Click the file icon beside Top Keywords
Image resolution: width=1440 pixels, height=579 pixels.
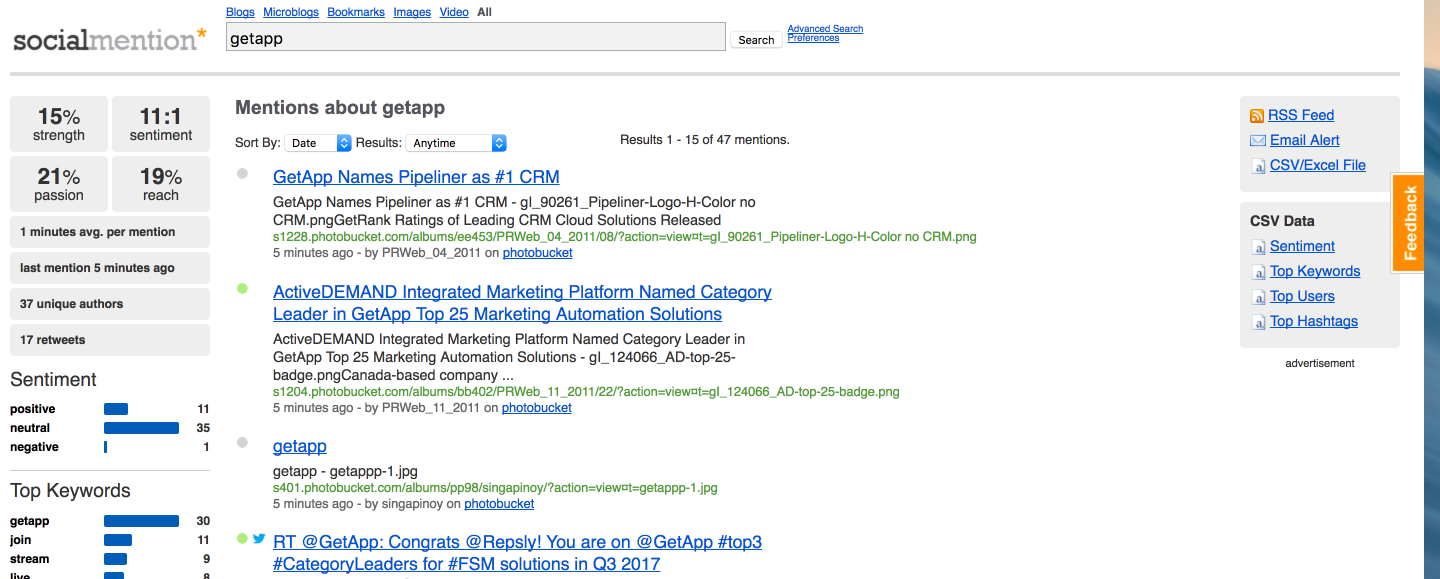[x=1259, y=272]
